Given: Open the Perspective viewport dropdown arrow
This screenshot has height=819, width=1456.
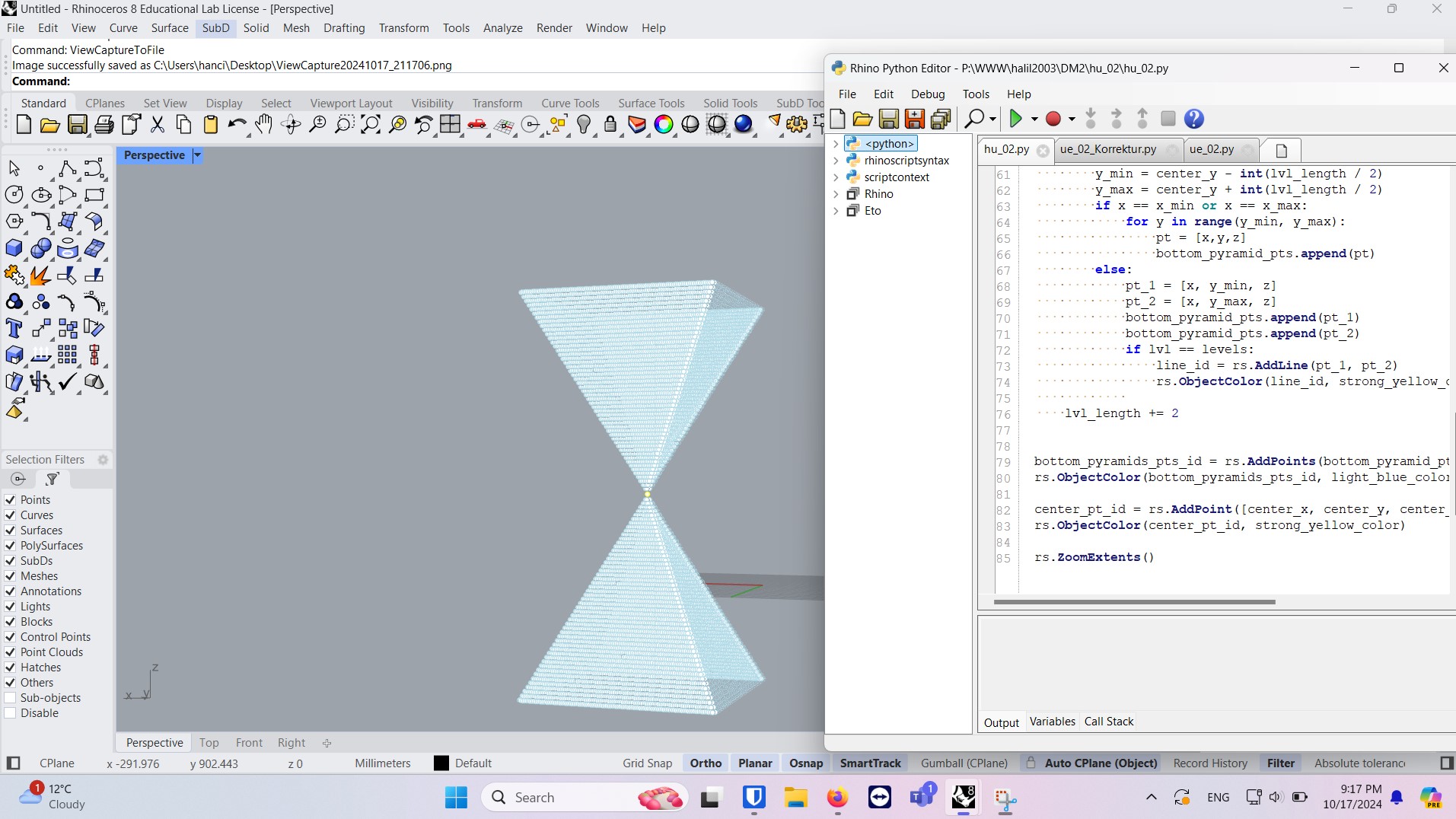Looking at the screenshot, I should [197, 155].
